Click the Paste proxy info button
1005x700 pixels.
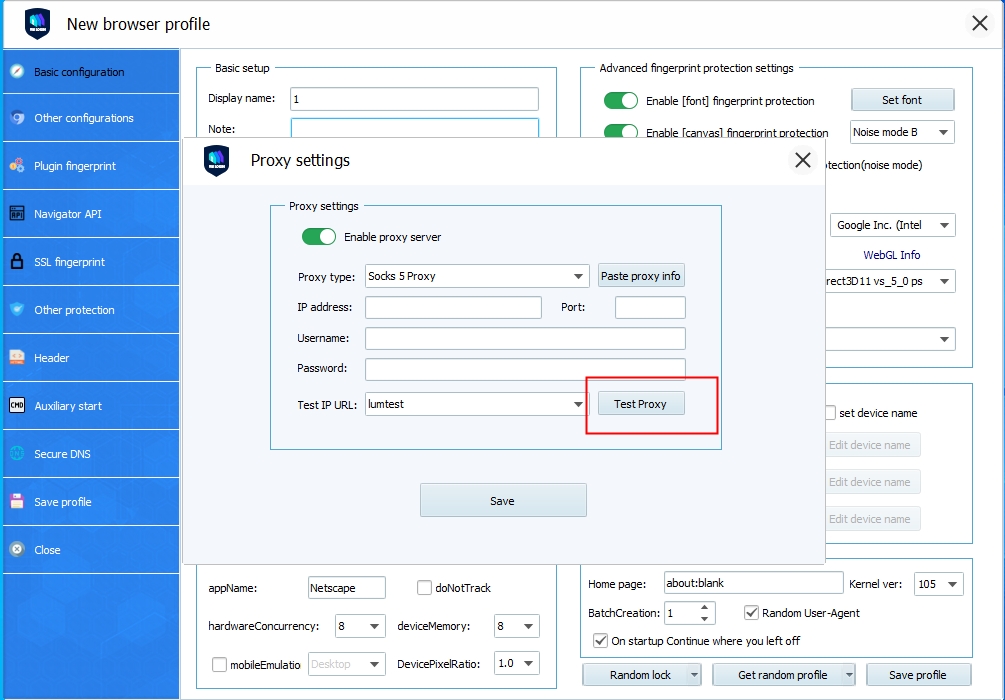641,276
